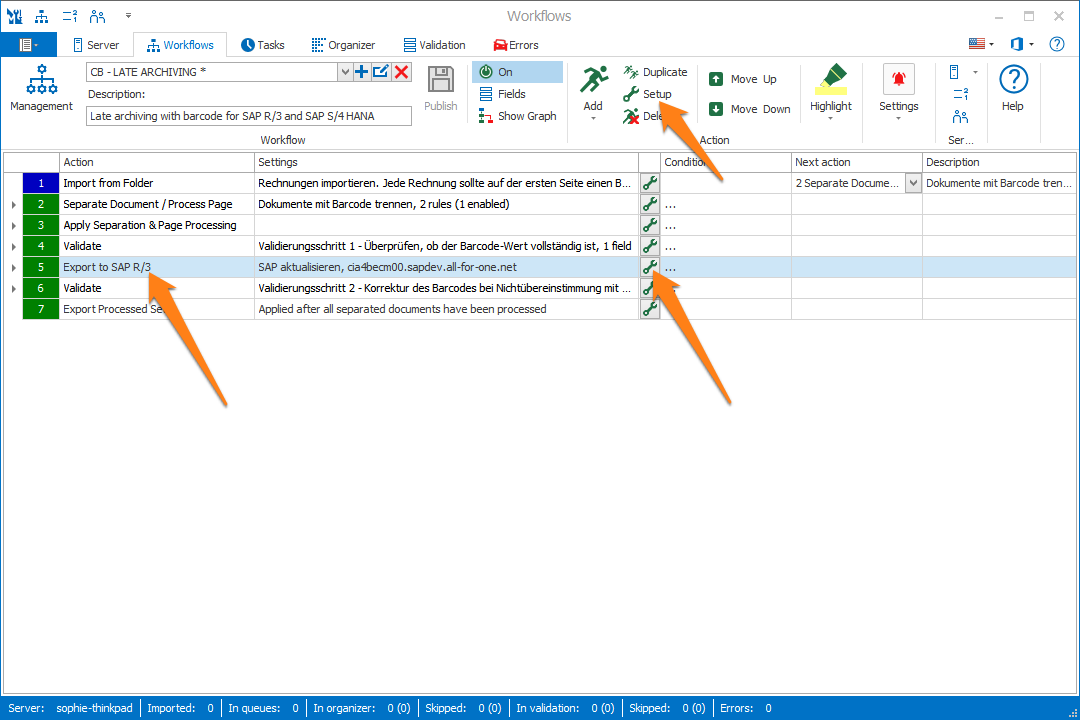Screen dimensions: 1080x720
Task: Toggle Show Graph option
Action: coord(517,116)
